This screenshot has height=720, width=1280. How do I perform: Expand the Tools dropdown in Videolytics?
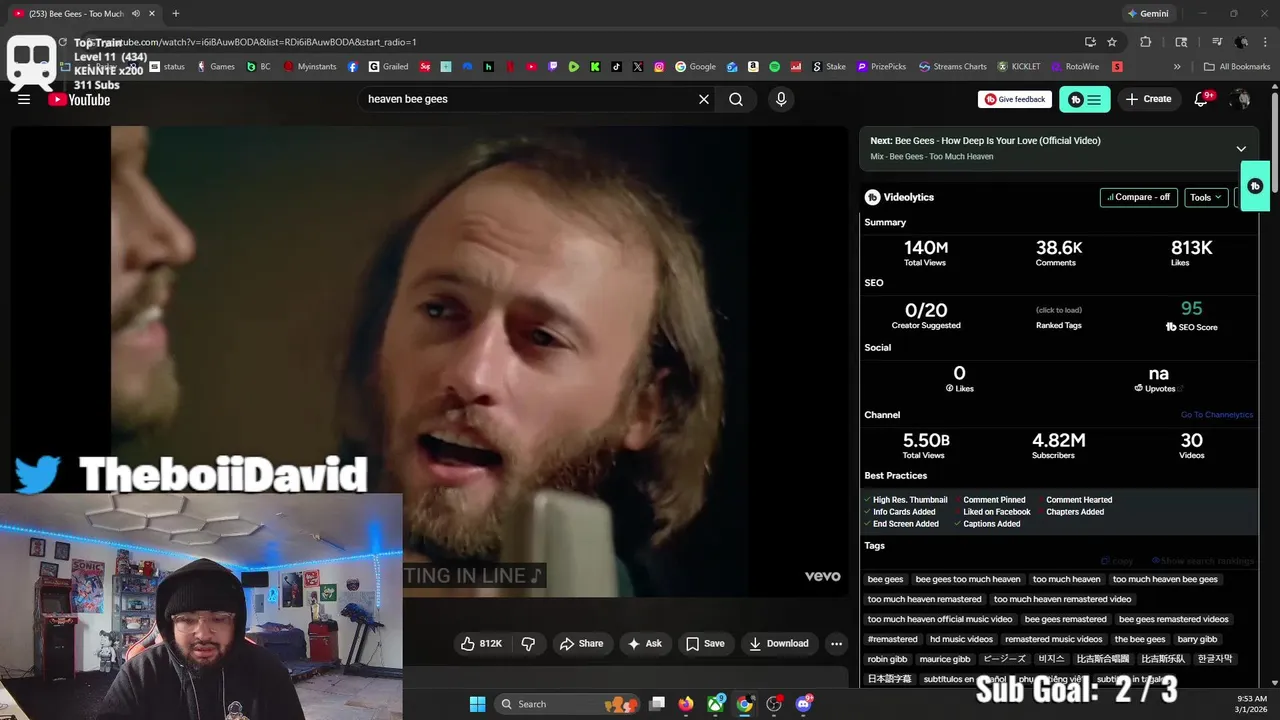(x=1206, y=197)
